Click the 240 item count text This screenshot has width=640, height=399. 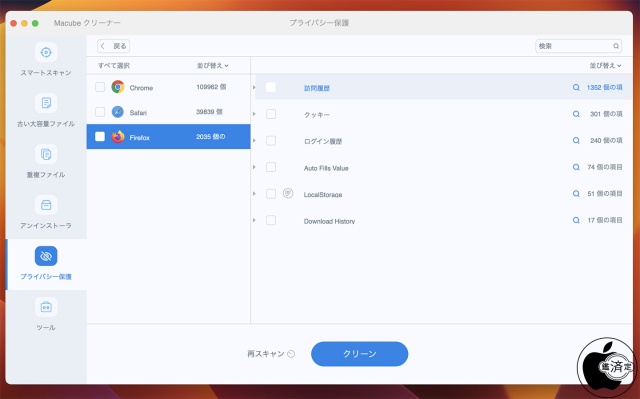click(x=606, y=141)
